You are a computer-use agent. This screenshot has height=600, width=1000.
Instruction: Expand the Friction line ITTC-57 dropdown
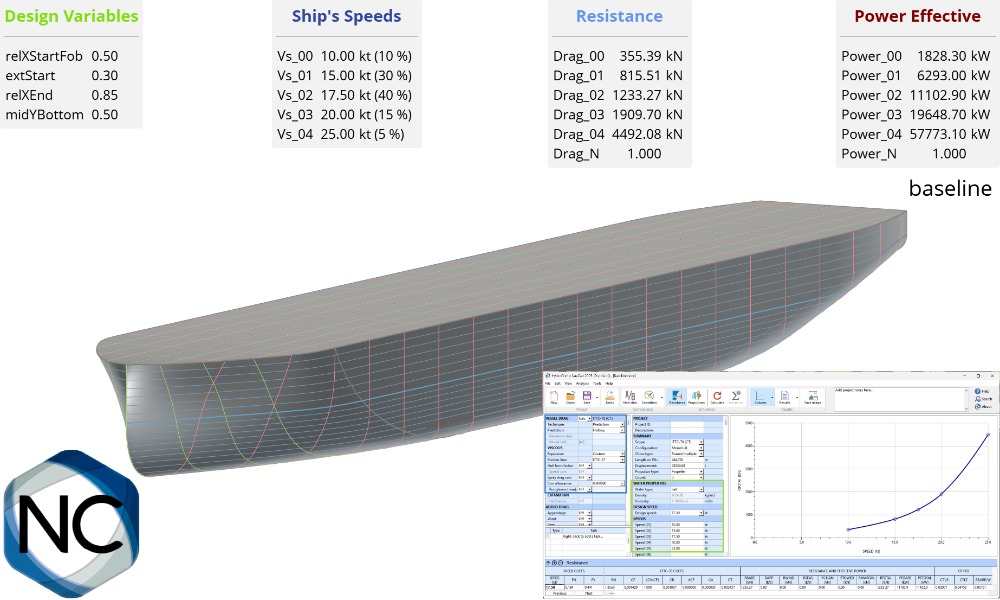(x=620, y=459)
